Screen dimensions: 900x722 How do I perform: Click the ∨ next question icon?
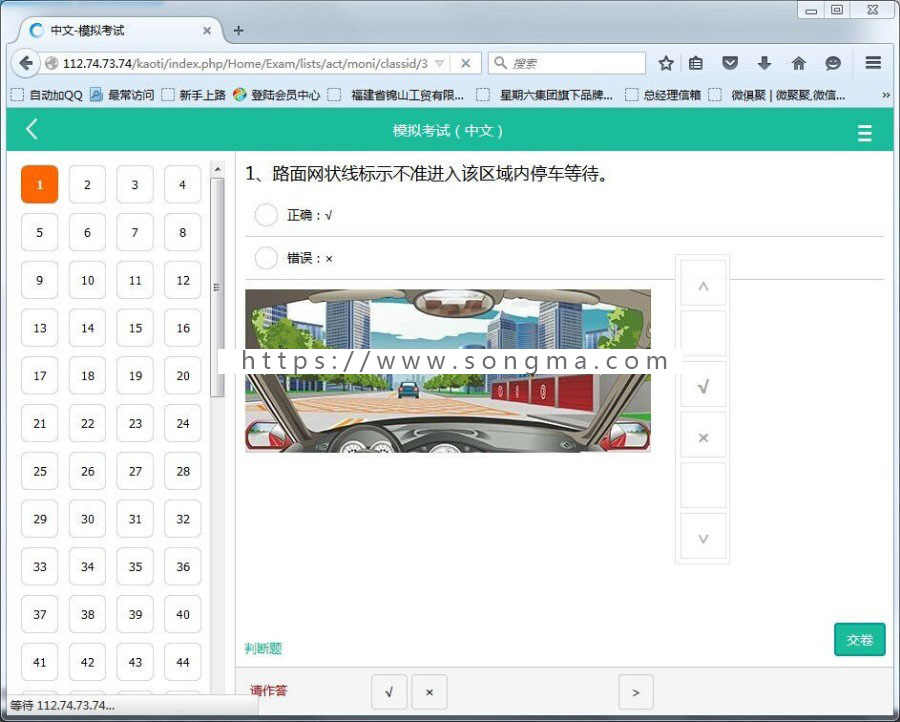[x=702, y=537]
